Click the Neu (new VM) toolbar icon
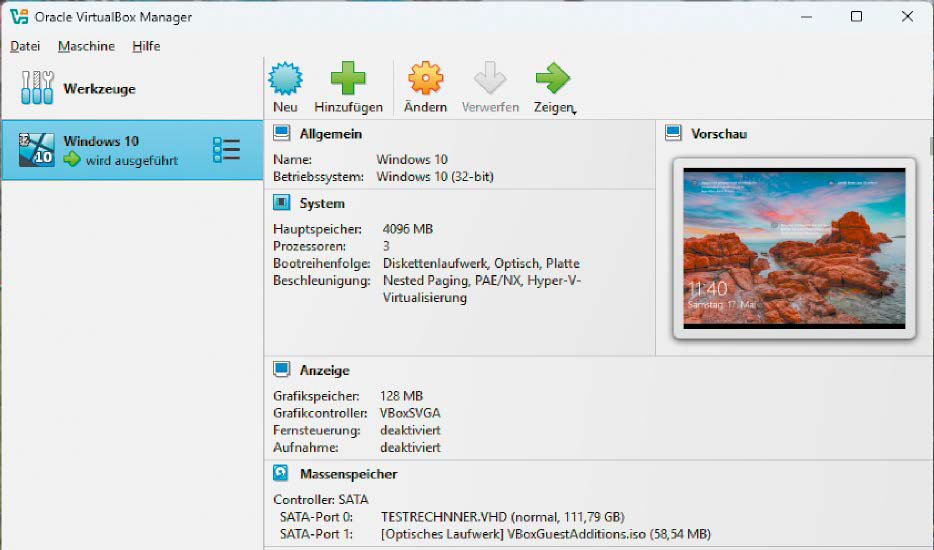The width and height of the screenshot is (934, 550). coord(285,78)
